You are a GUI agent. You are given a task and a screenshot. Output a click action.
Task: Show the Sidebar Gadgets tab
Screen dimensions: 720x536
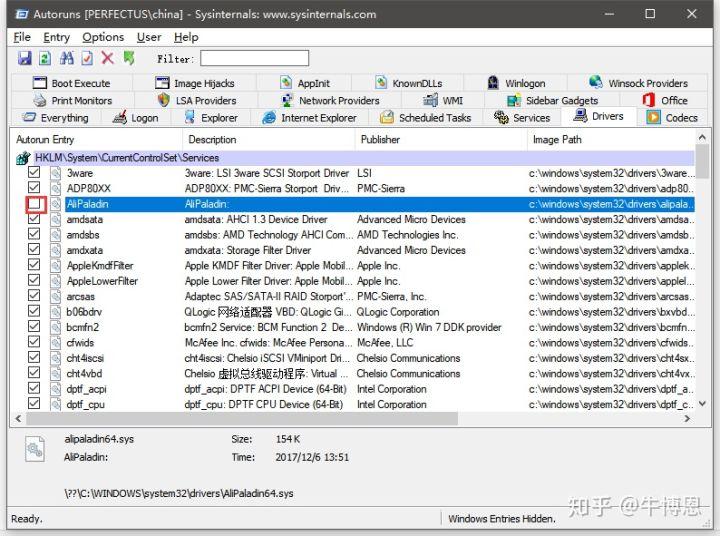pyautogui.click(x=552, y=101)
